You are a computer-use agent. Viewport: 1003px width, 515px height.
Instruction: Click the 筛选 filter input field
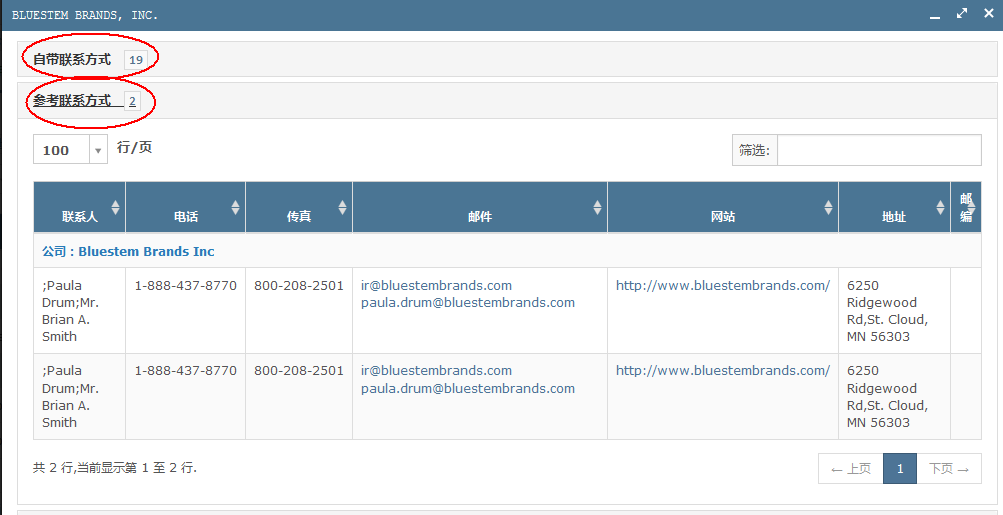879,150
